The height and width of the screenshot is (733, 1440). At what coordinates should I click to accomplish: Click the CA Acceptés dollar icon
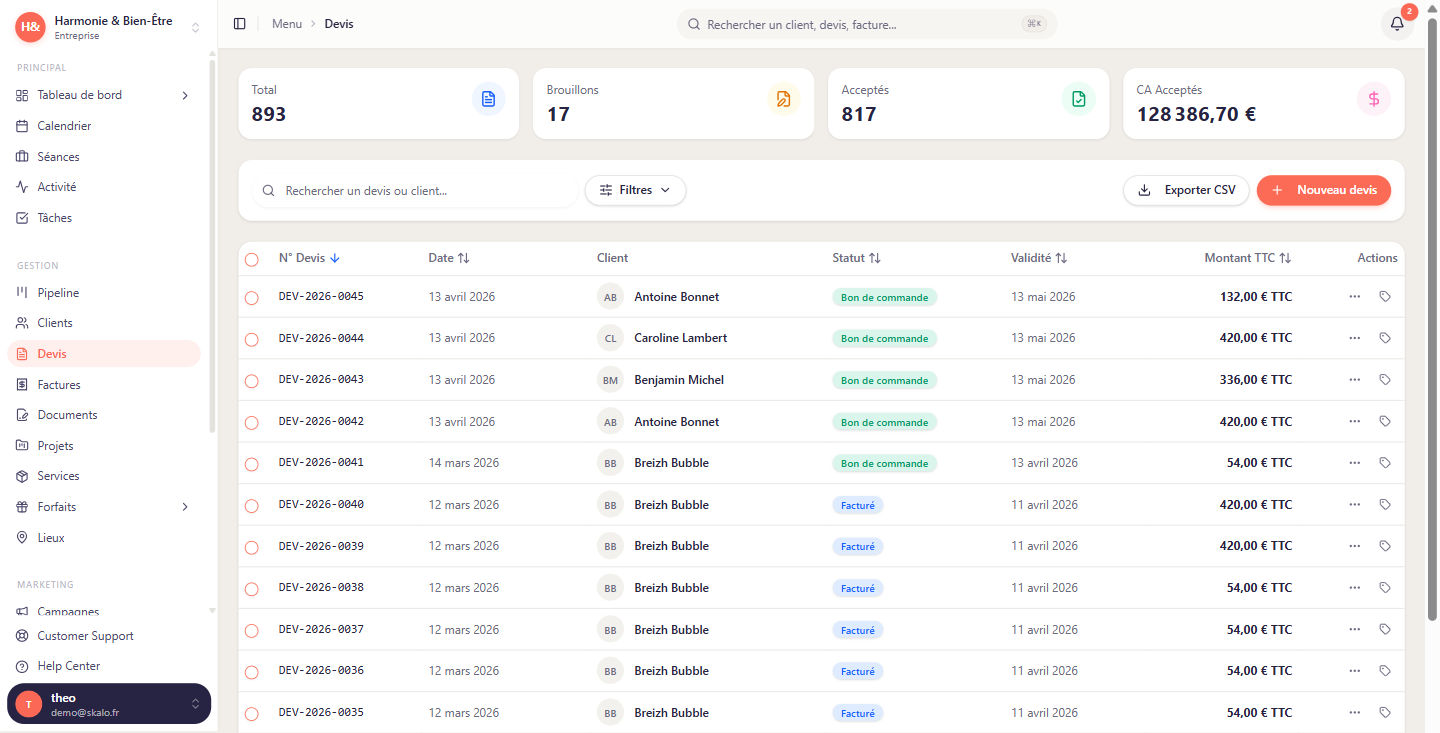[x=1373, y=99]
